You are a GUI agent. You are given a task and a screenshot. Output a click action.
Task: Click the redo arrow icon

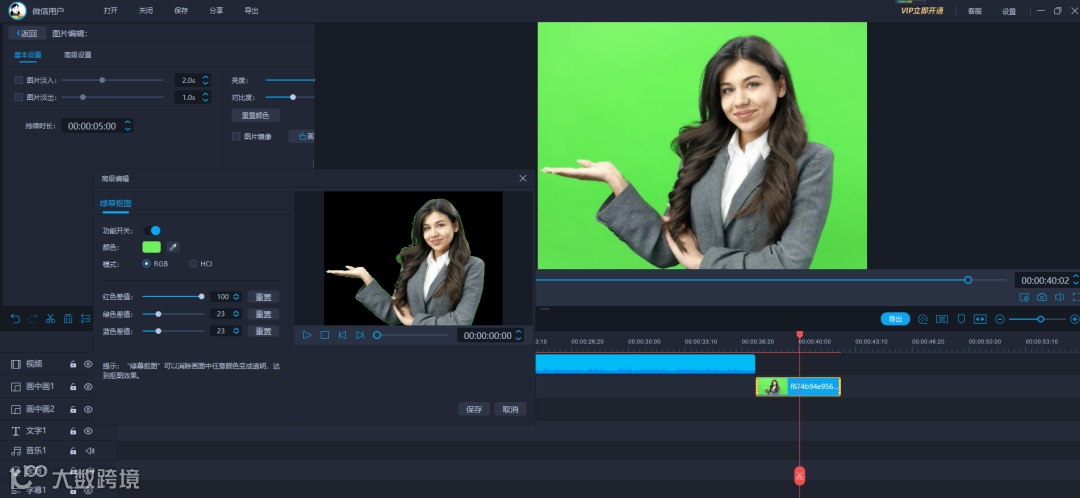coord(32,319)
